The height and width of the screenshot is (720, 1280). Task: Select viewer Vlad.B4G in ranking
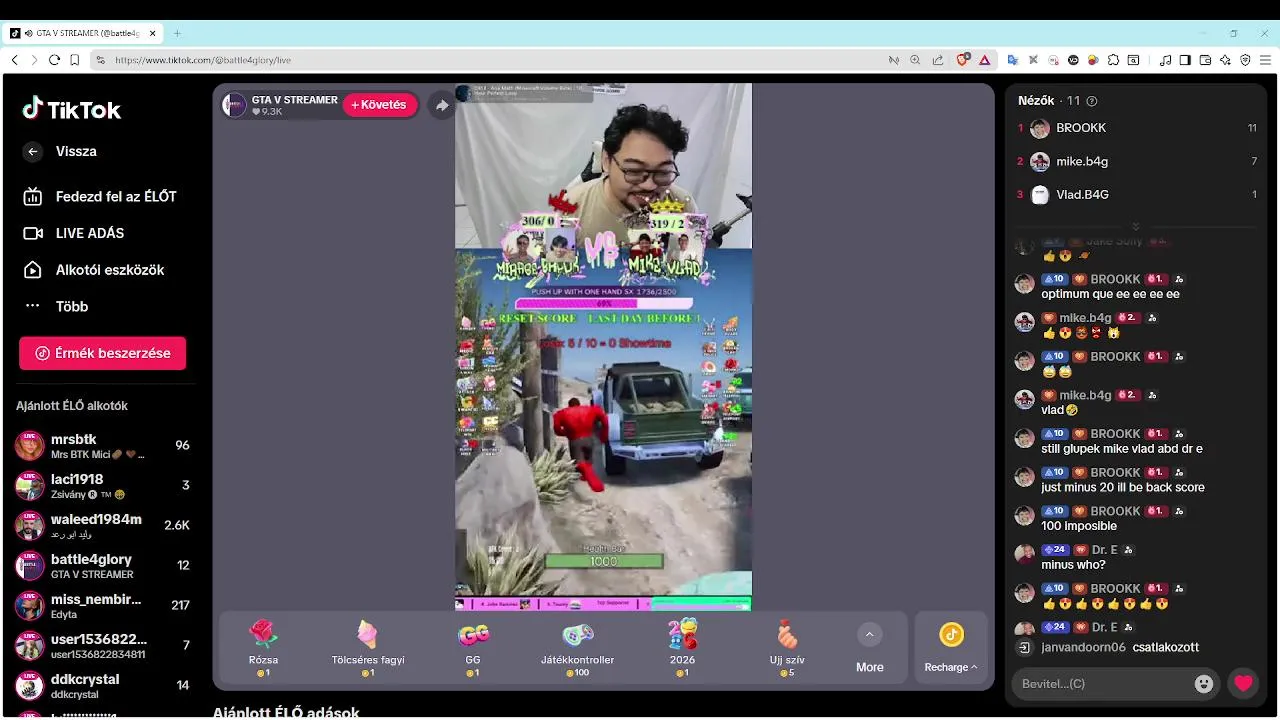click(1137, 194)
